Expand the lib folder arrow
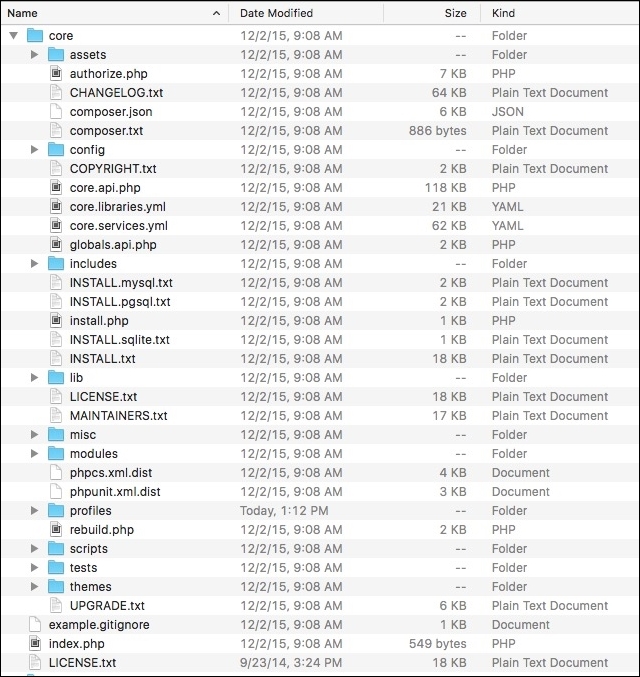 (35, 377)
